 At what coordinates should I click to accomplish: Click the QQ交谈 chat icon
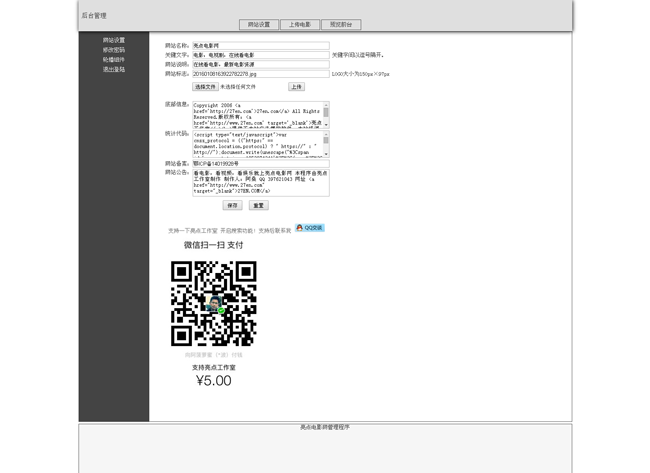point(309,228)
